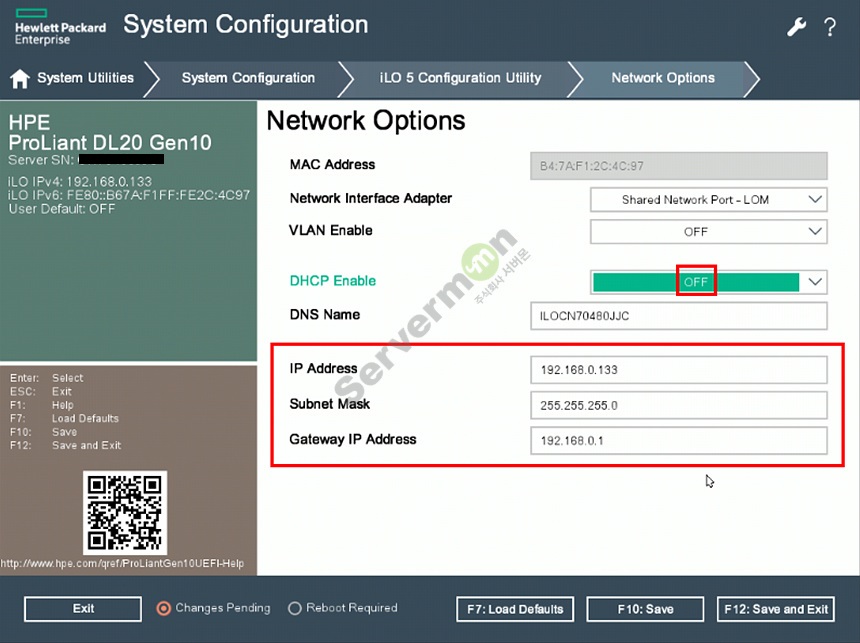Click the DHCP Enable label
Viewport: 860px width, 643px height.
point(333,280)
